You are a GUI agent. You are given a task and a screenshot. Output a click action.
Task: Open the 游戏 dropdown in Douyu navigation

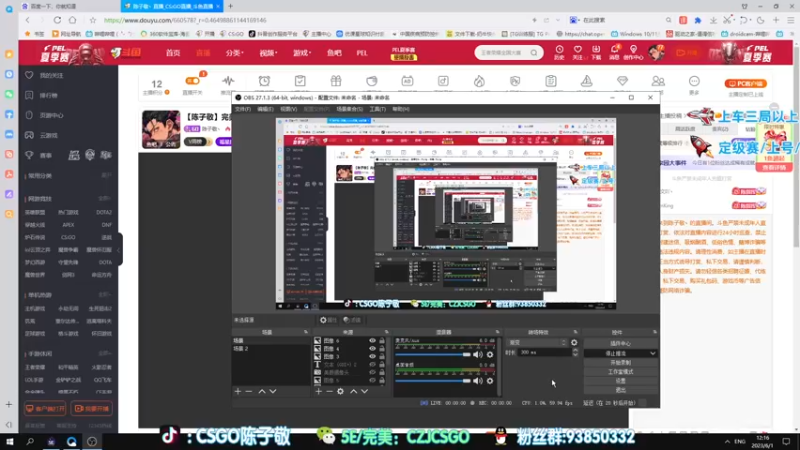(x=302, y=53)
